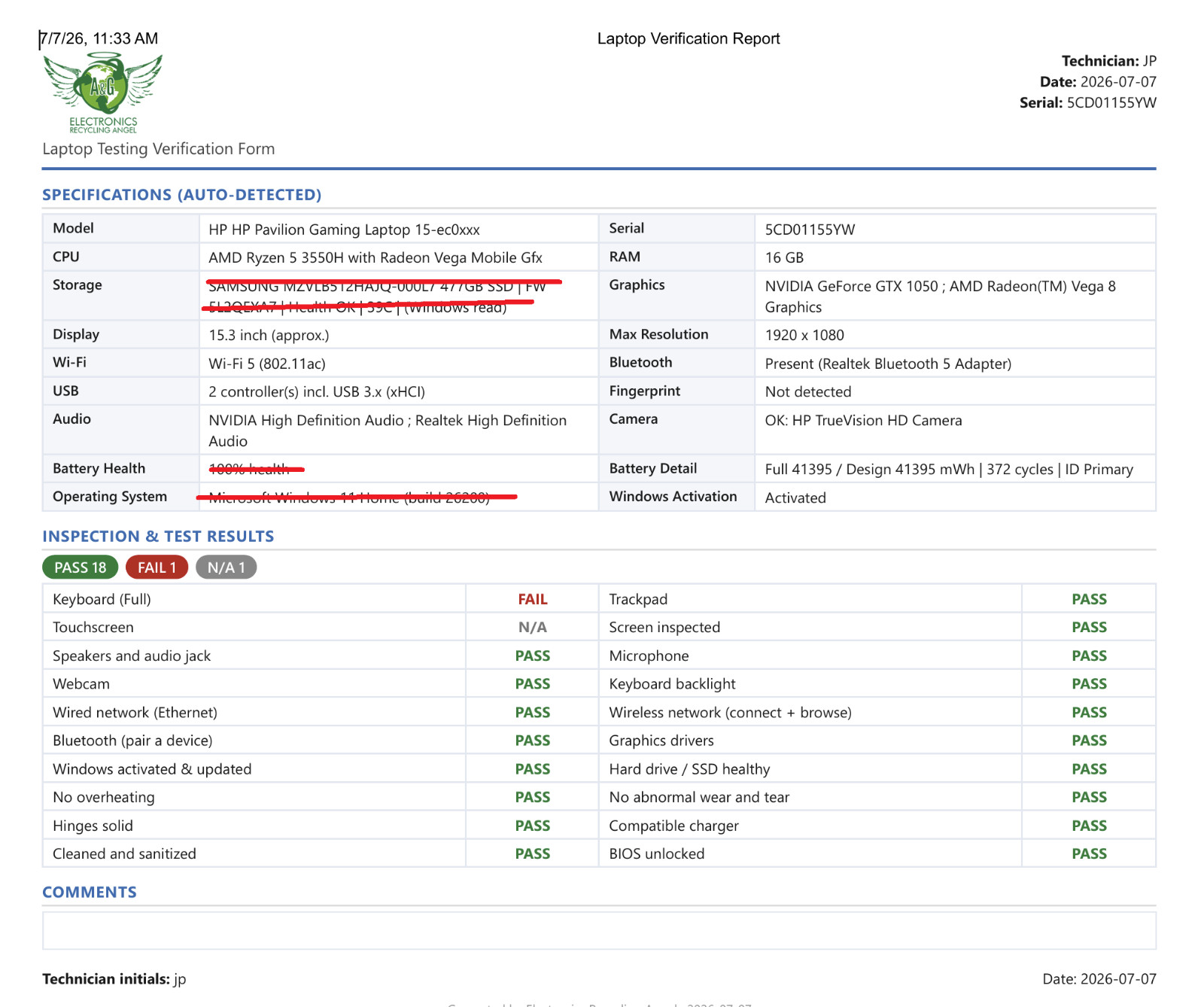This screenshot has height=1007, width=1204.
Task: Click the Operating System row label
Action: [110, 497]
